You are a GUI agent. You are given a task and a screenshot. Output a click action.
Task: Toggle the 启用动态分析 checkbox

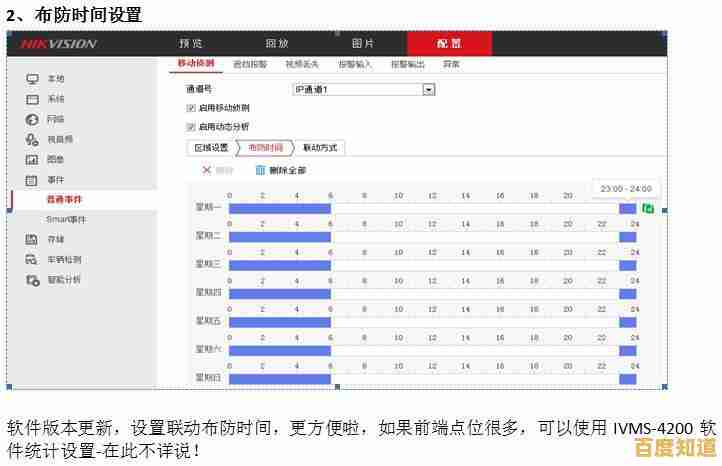click(x=191, y=127)
